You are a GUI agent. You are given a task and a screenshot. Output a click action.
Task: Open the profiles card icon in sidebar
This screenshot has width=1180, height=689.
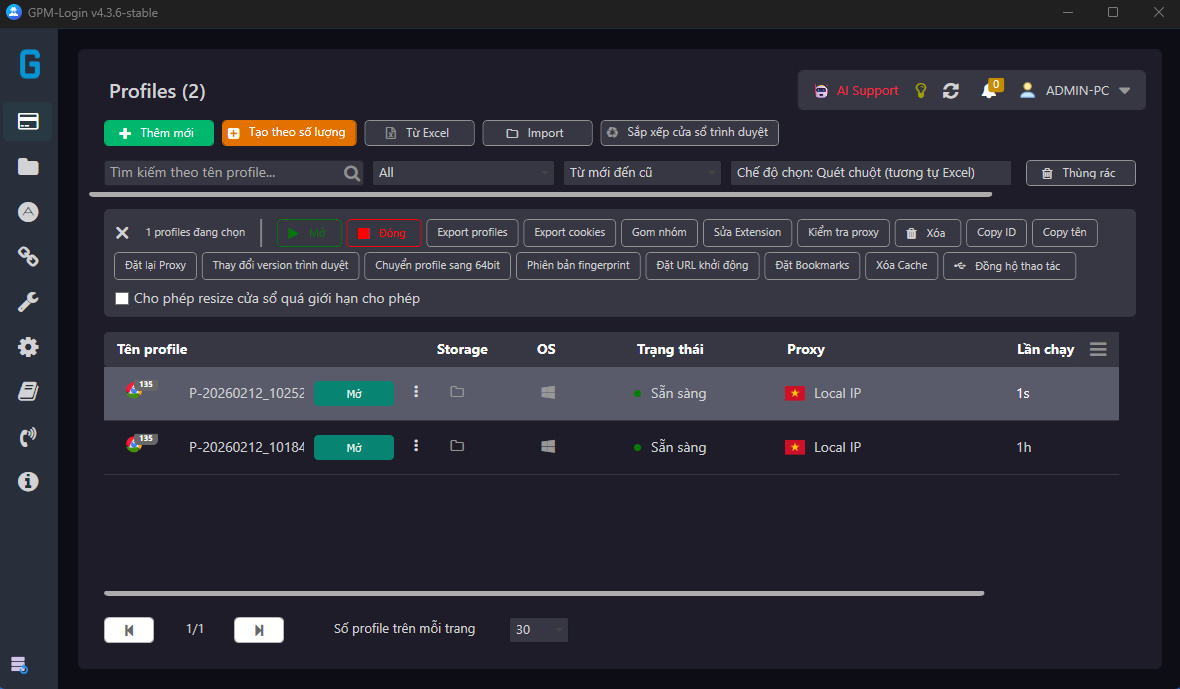[x=28, y=121]
